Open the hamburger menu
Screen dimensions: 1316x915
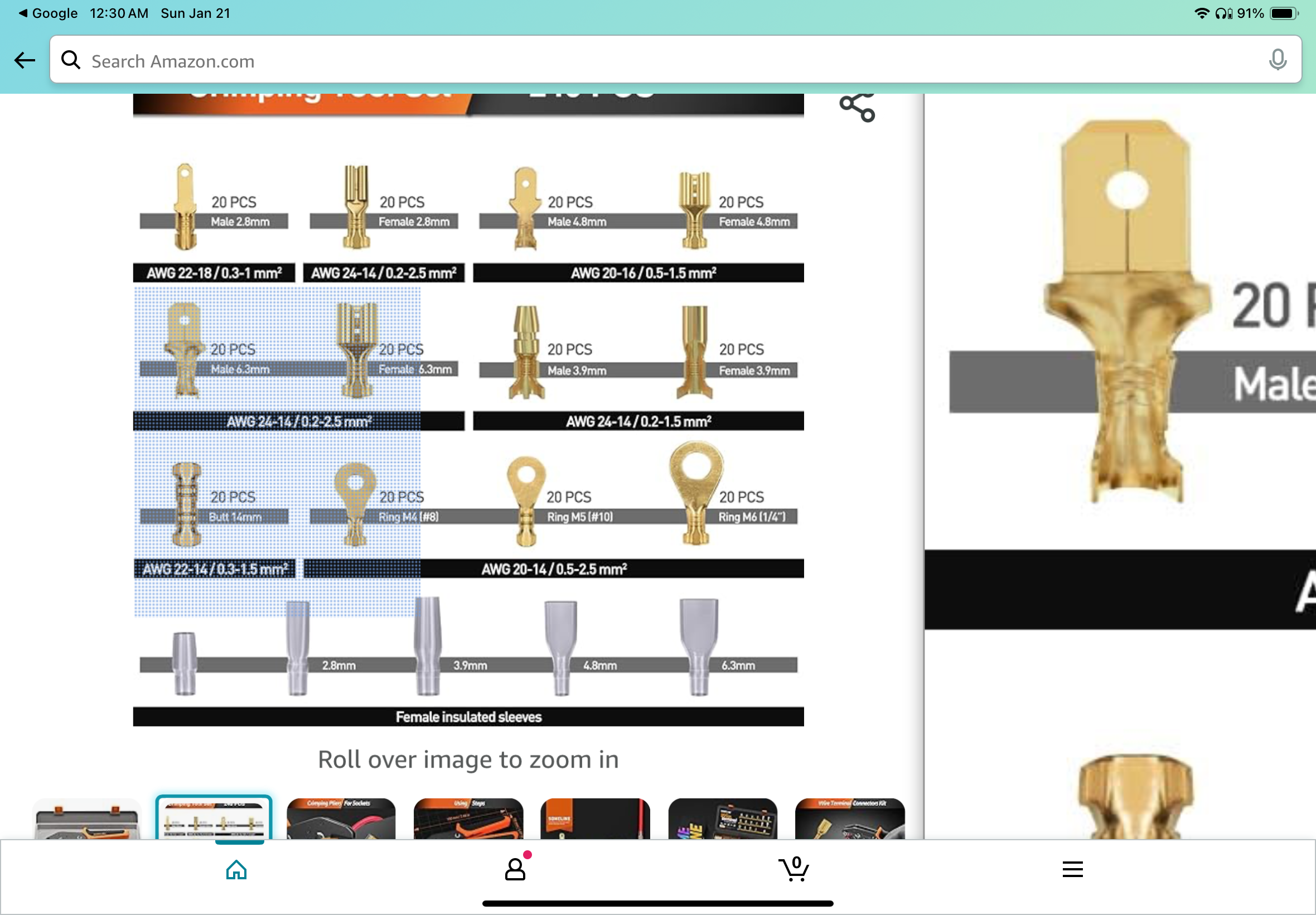pyautogui.click(x=1072, y=870)
